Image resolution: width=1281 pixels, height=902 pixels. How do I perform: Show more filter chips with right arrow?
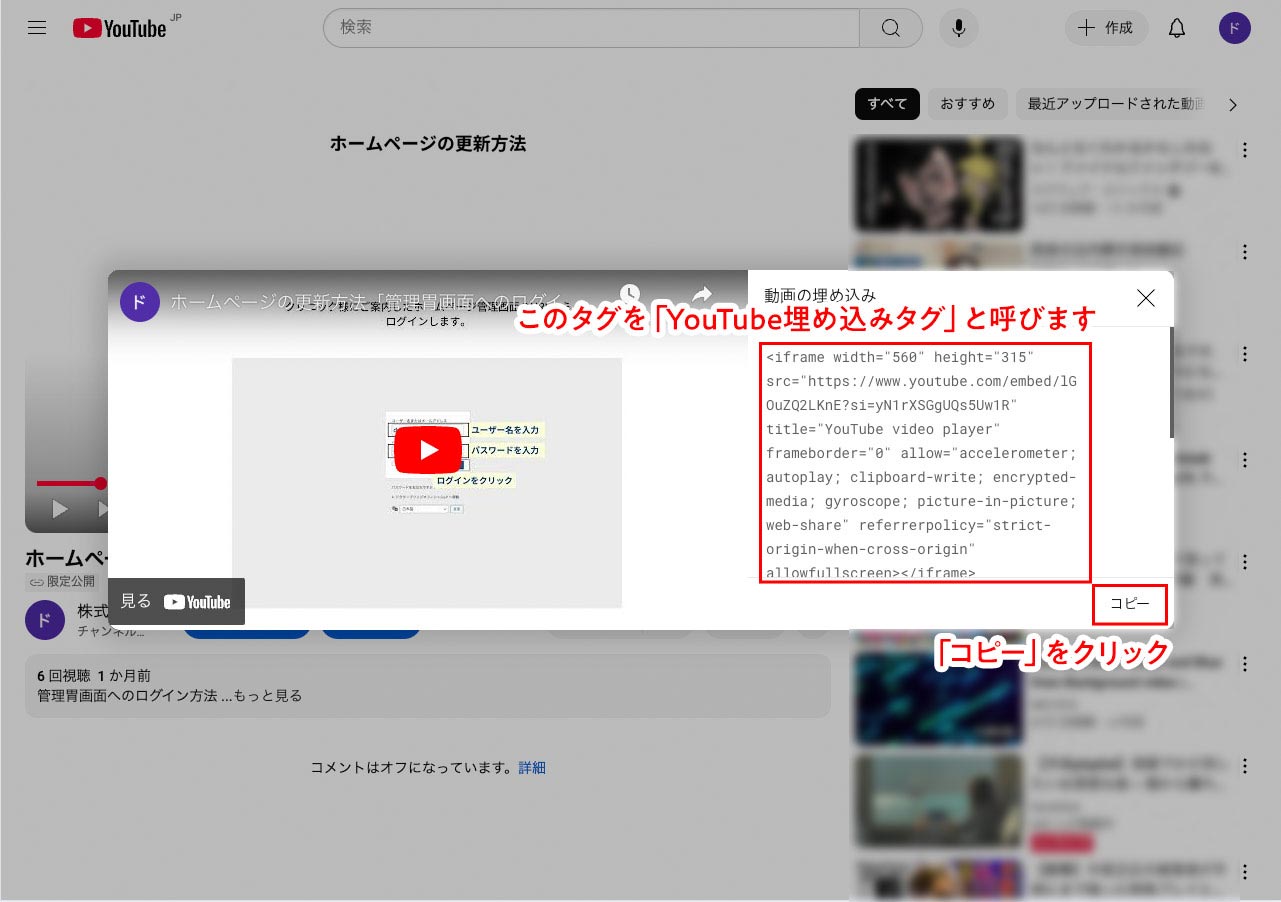1233,104
